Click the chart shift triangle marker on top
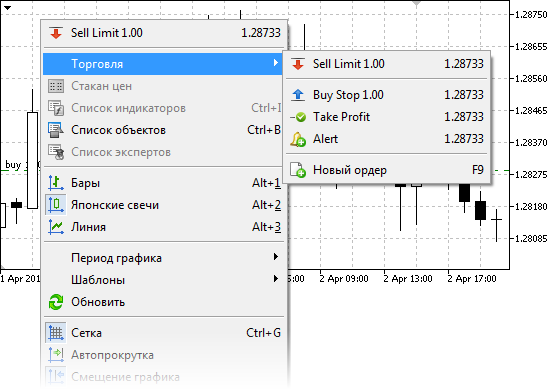The width and height of the screenshot is (557, 389). tap(417, 4)
